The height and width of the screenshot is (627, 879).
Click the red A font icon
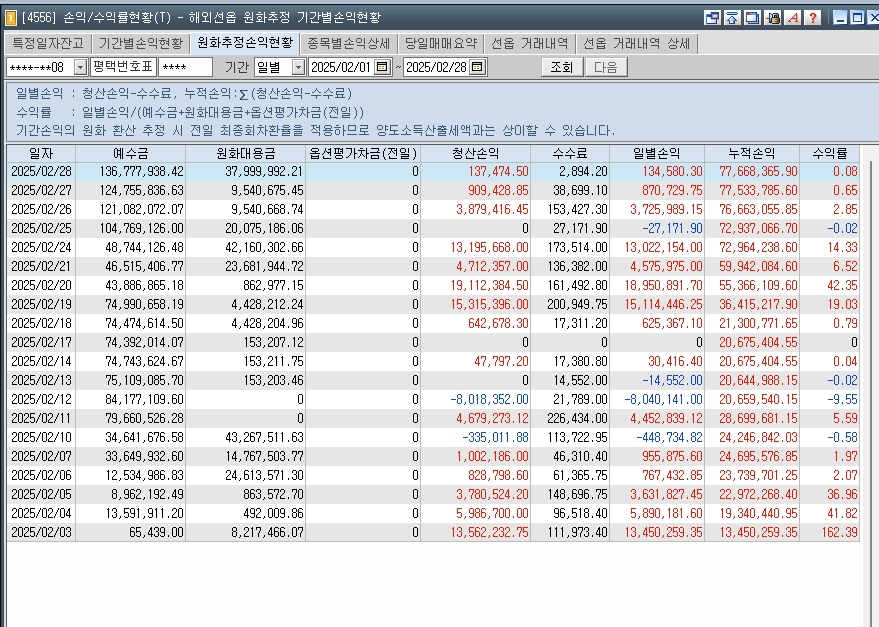[x=793, y=18]
